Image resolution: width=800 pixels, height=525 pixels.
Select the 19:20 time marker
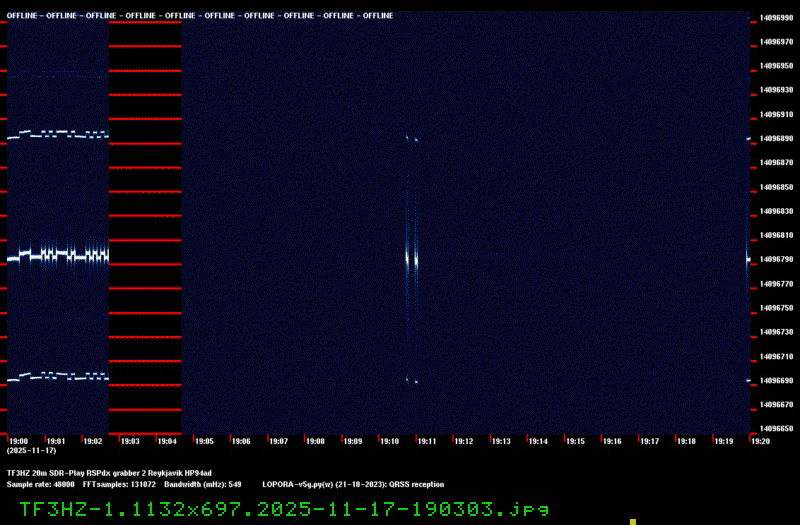(x=760, y=441)
